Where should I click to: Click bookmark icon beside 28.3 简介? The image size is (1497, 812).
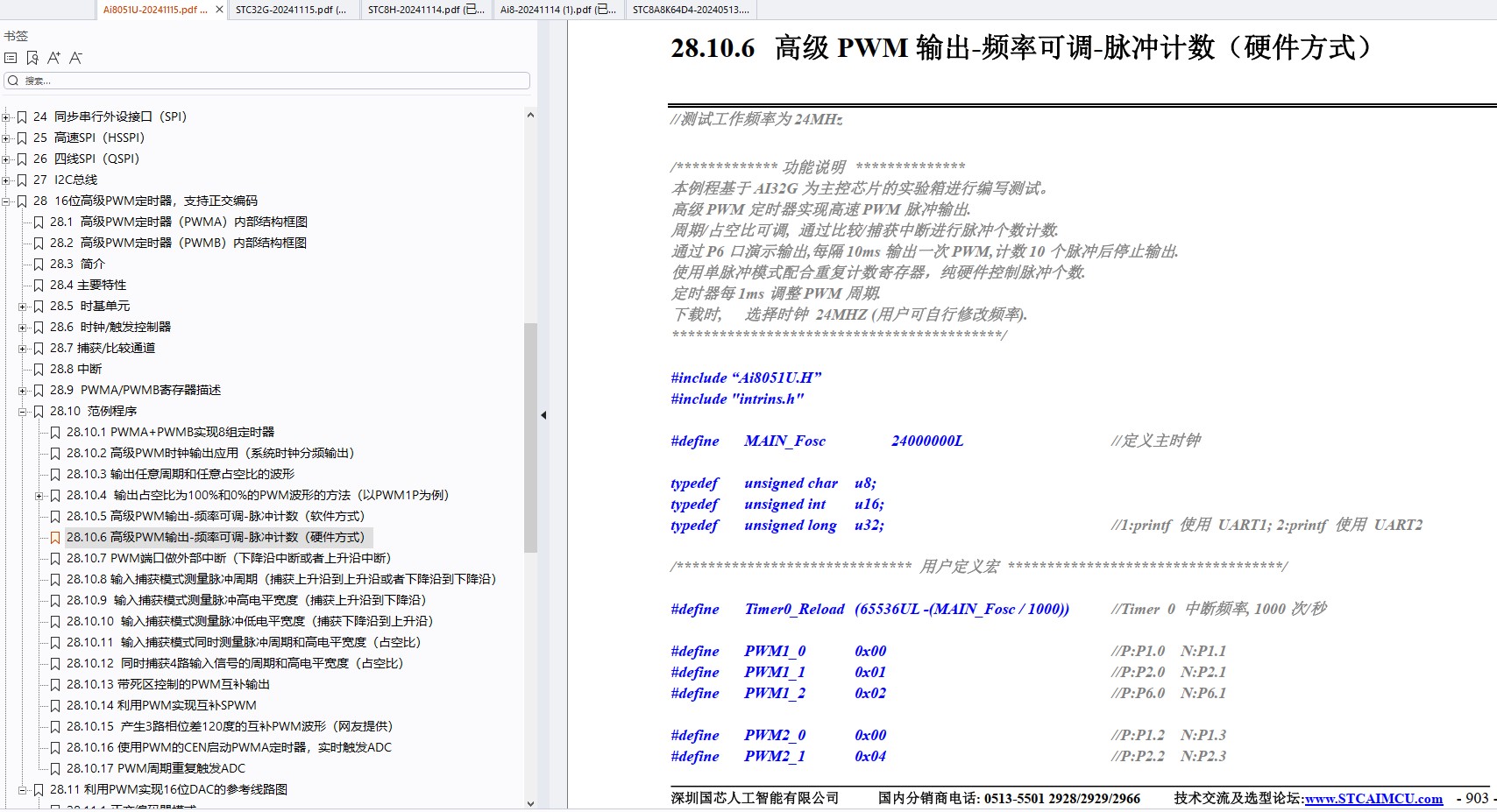click(39, 265)
